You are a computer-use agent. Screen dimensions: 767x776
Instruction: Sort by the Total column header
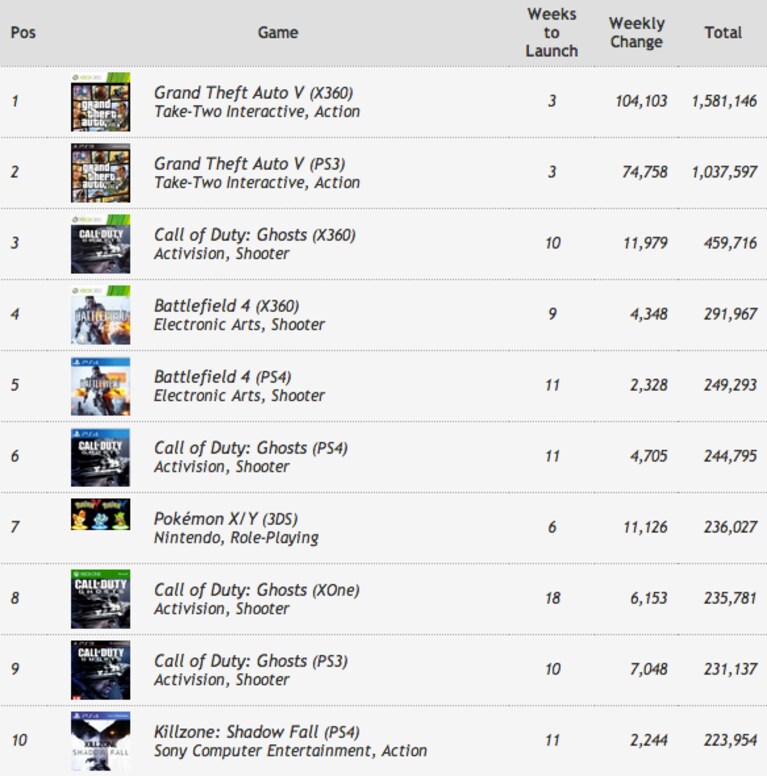click(x=723, y=33)
